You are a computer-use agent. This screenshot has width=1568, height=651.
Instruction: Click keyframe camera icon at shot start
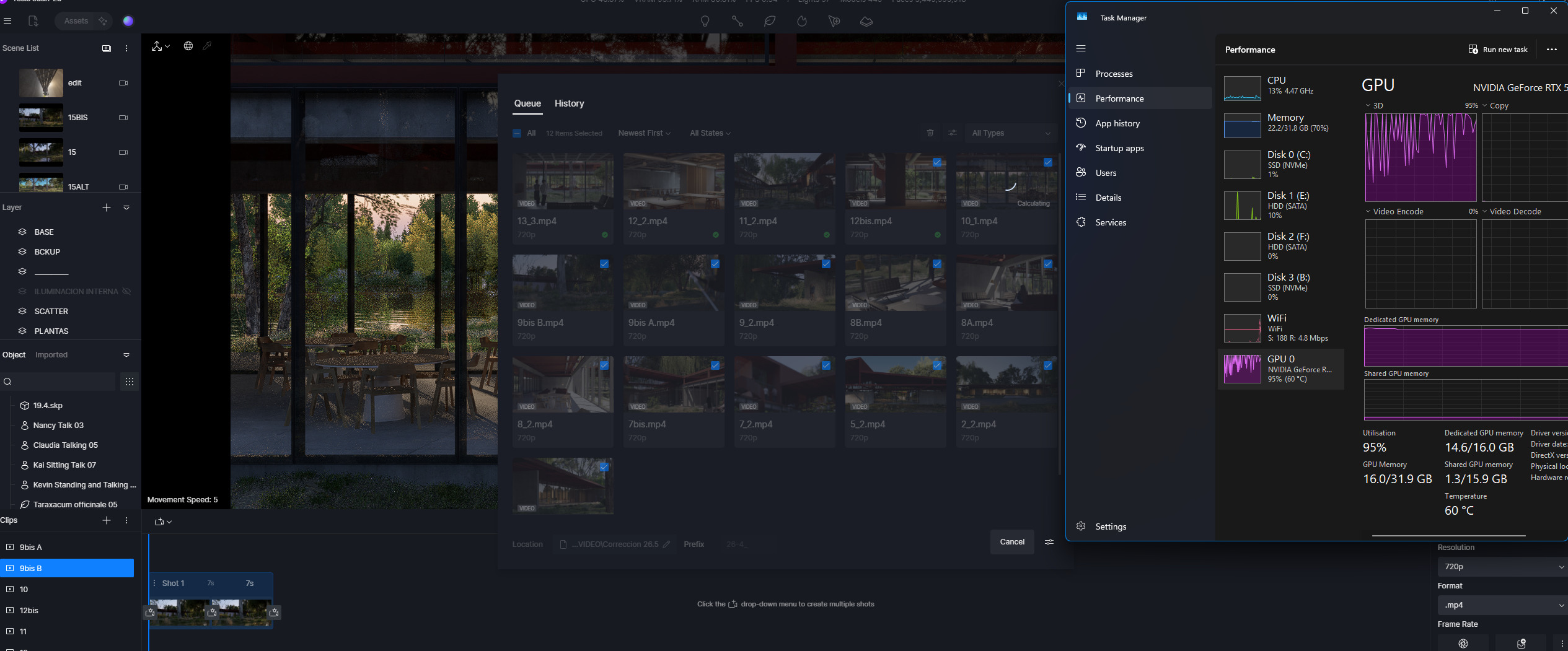(150, 613)
